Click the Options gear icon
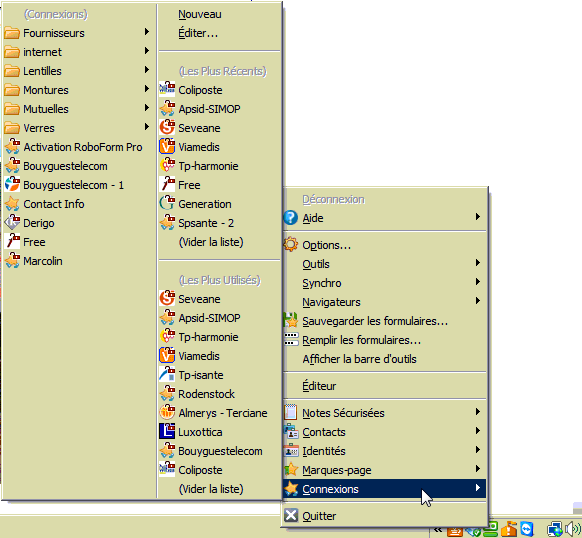Screen dimensions: 582x538 tap(291, 244)
